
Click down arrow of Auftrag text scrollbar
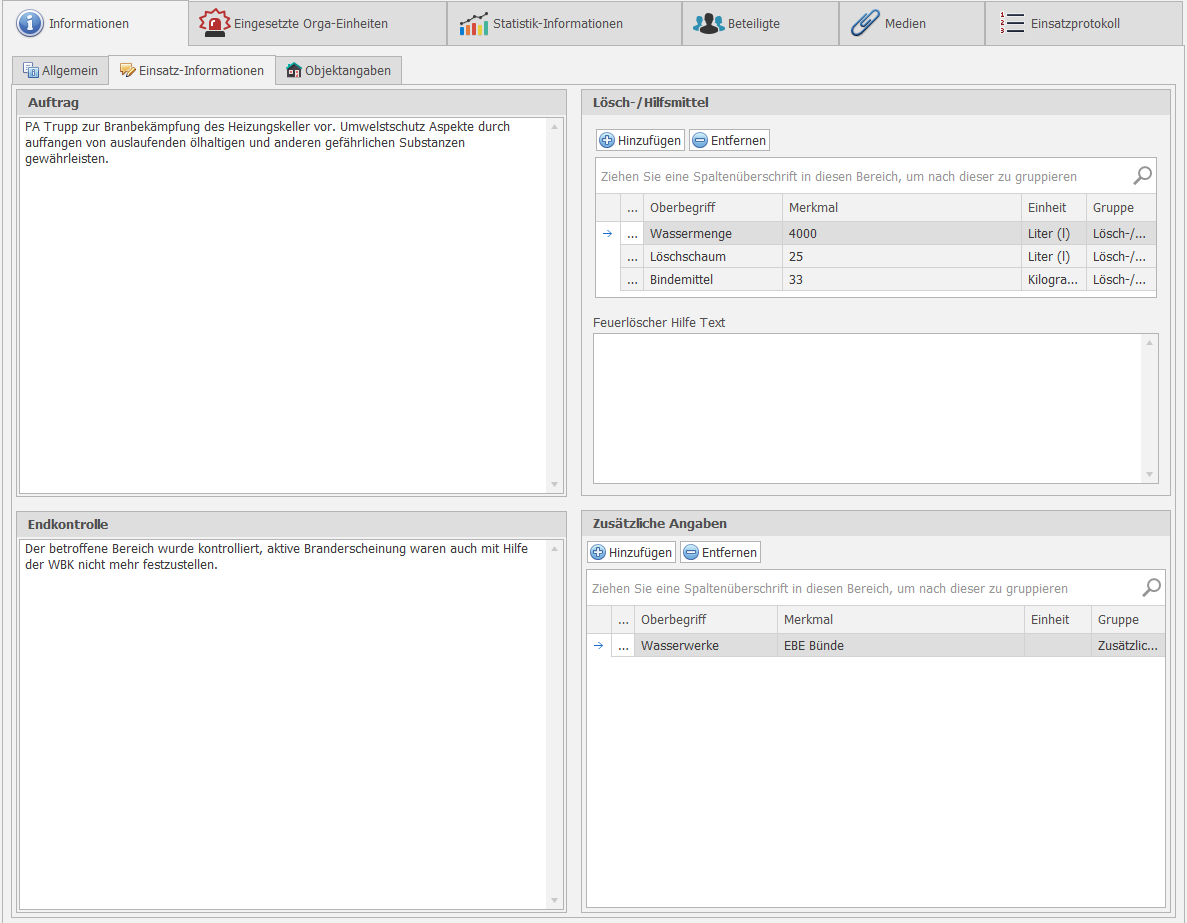pos(555,485)
